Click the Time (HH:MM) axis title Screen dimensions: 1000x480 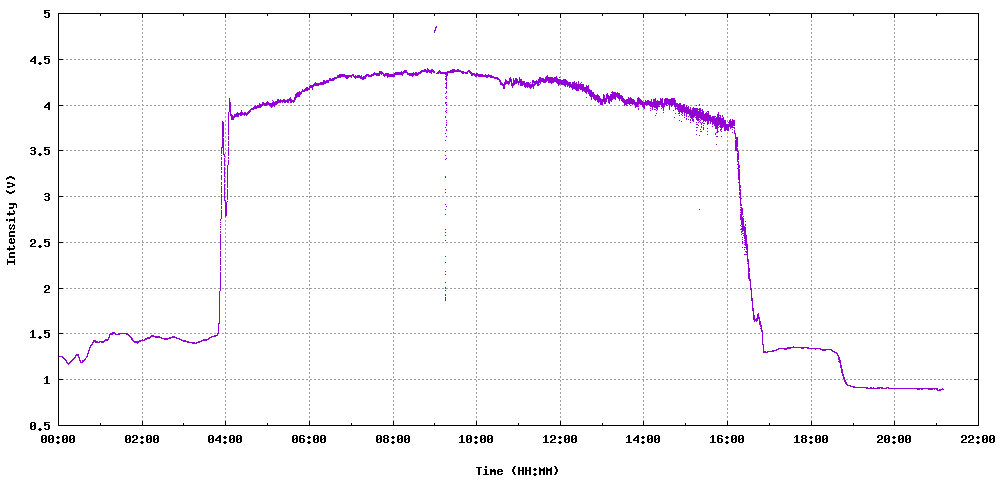[x=518, y=471]
